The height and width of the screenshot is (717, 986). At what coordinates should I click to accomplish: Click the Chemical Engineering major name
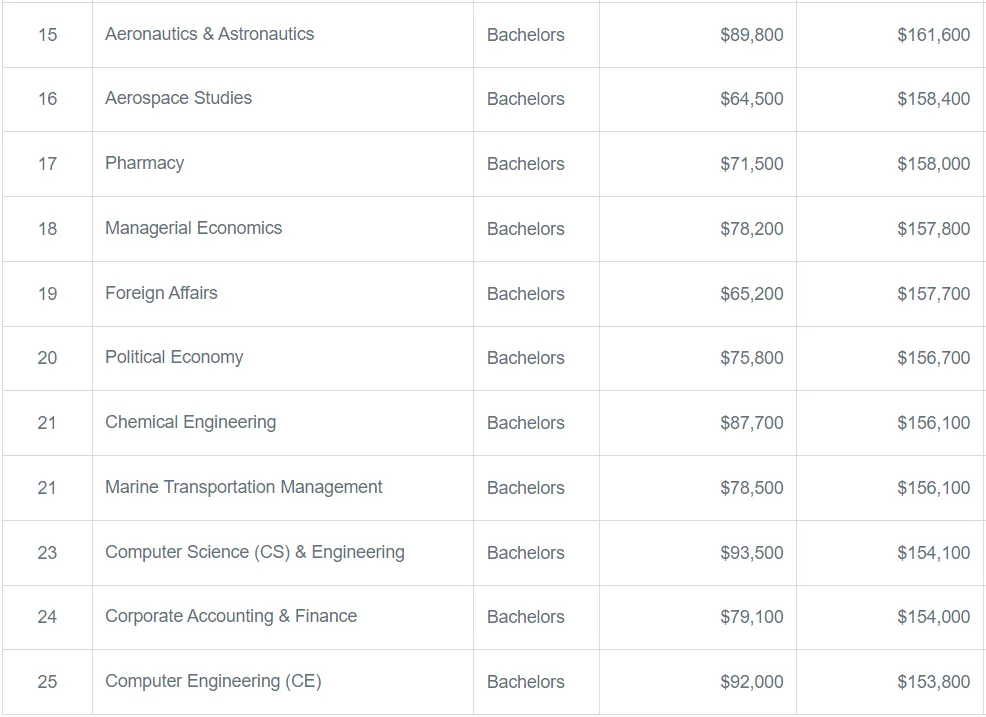[191, 422]
